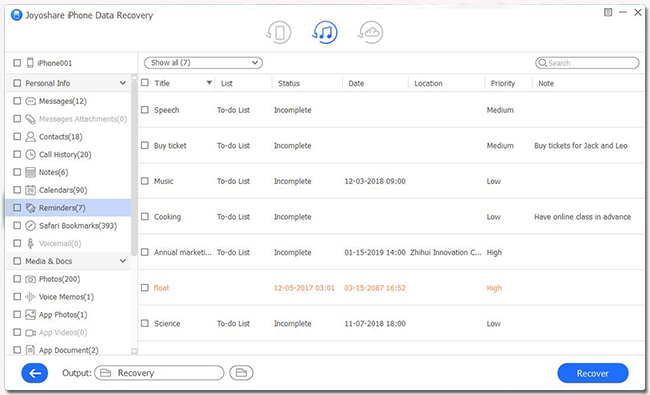Click the List column header

pyautogui.click(x=227, y=83)
